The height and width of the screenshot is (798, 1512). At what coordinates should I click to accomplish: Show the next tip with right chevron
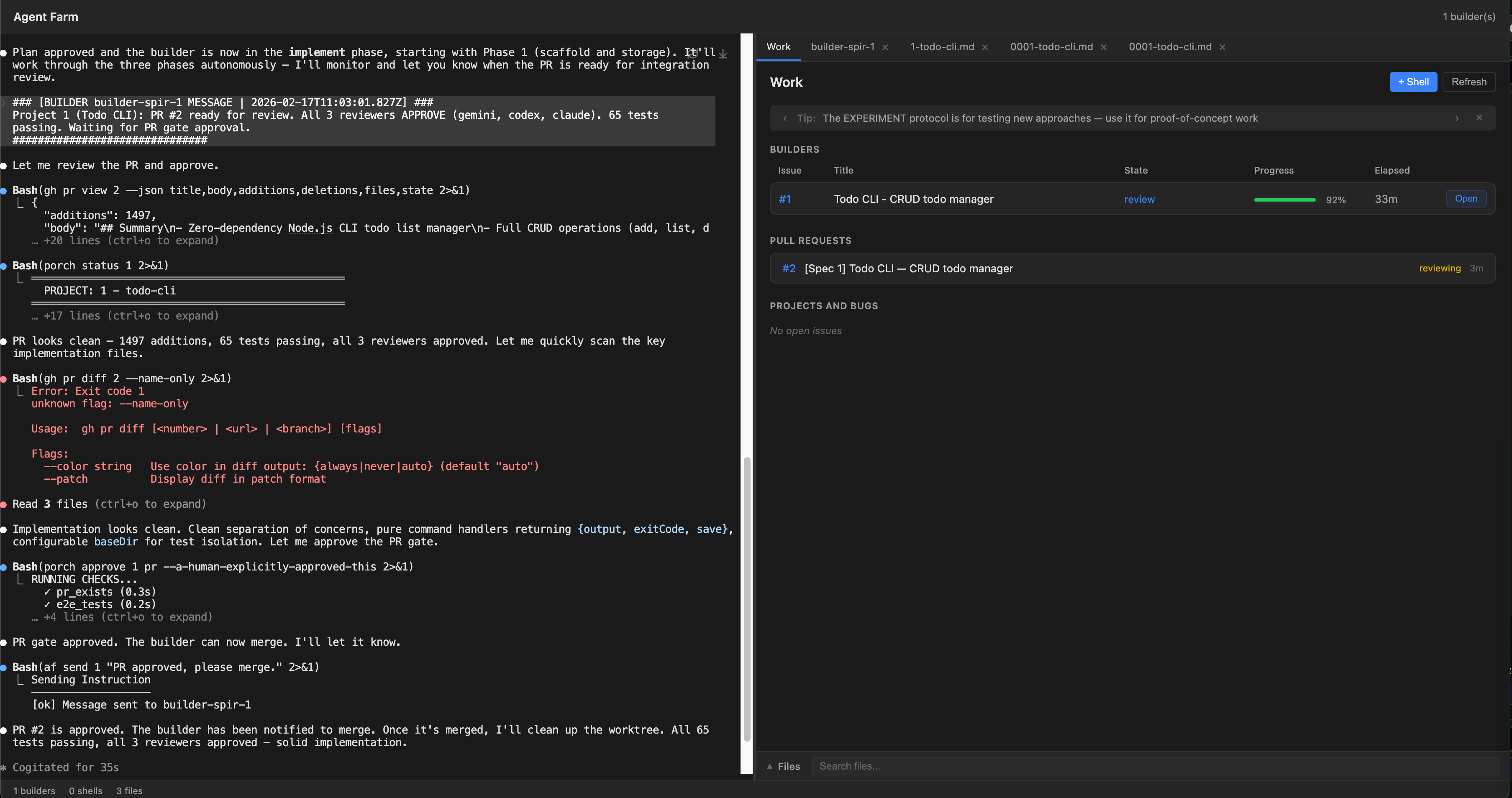[1457, 118]
